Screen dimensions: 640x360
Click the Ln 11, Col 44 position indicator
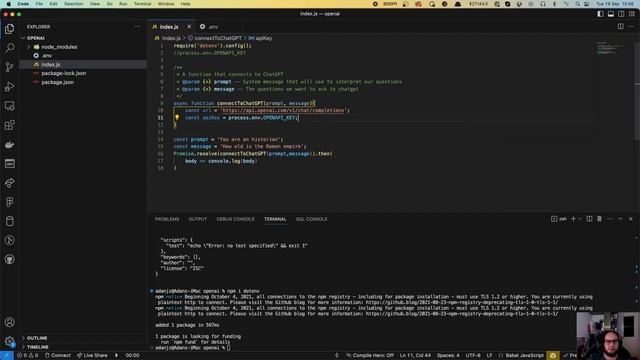415,356
